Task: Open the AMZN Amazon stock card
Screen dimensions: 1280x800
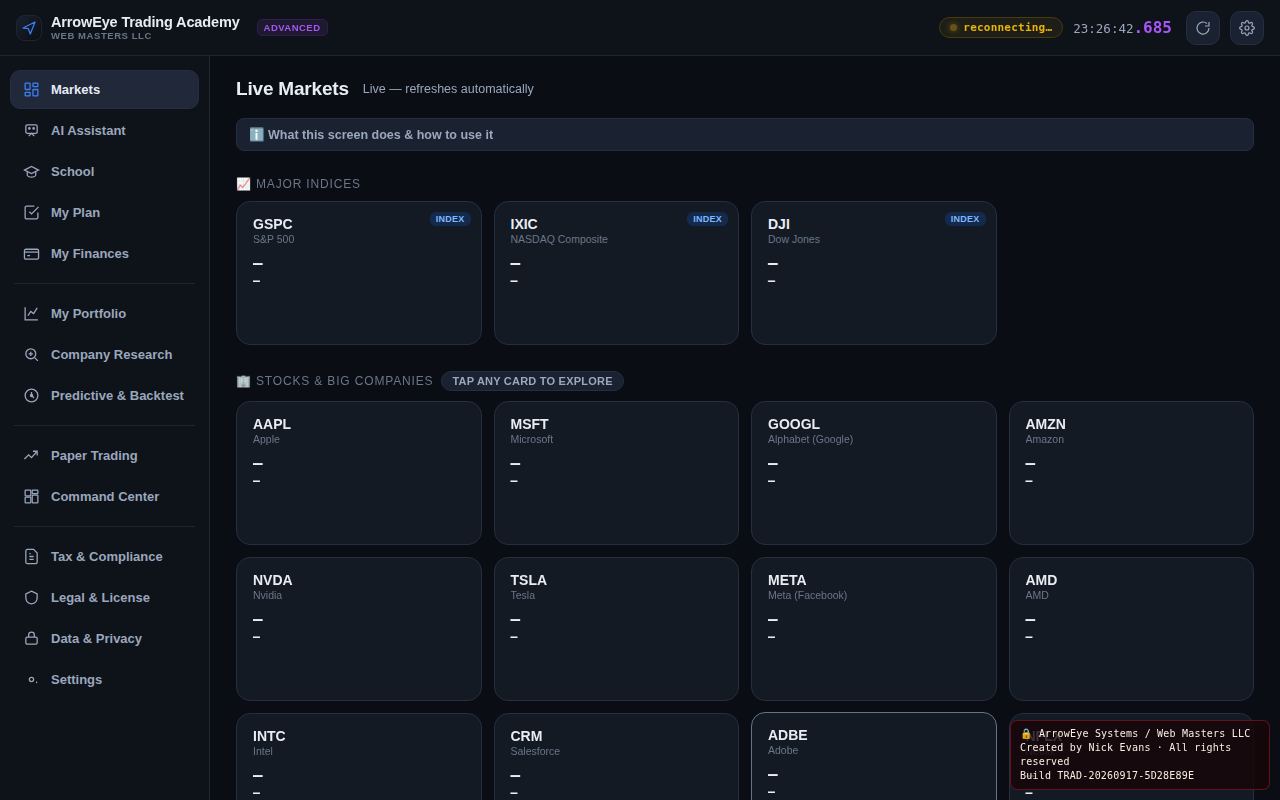Action: click(x=1131, y=473)
